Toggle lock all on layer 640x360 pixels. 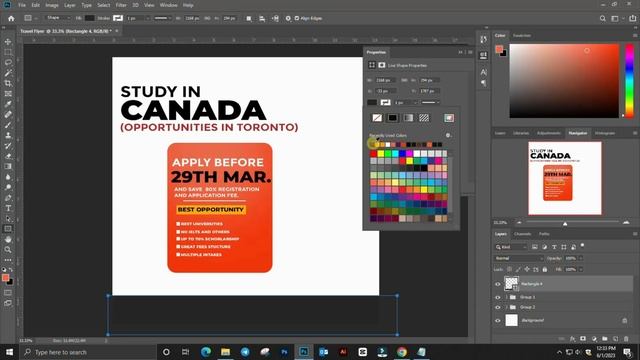544,269
